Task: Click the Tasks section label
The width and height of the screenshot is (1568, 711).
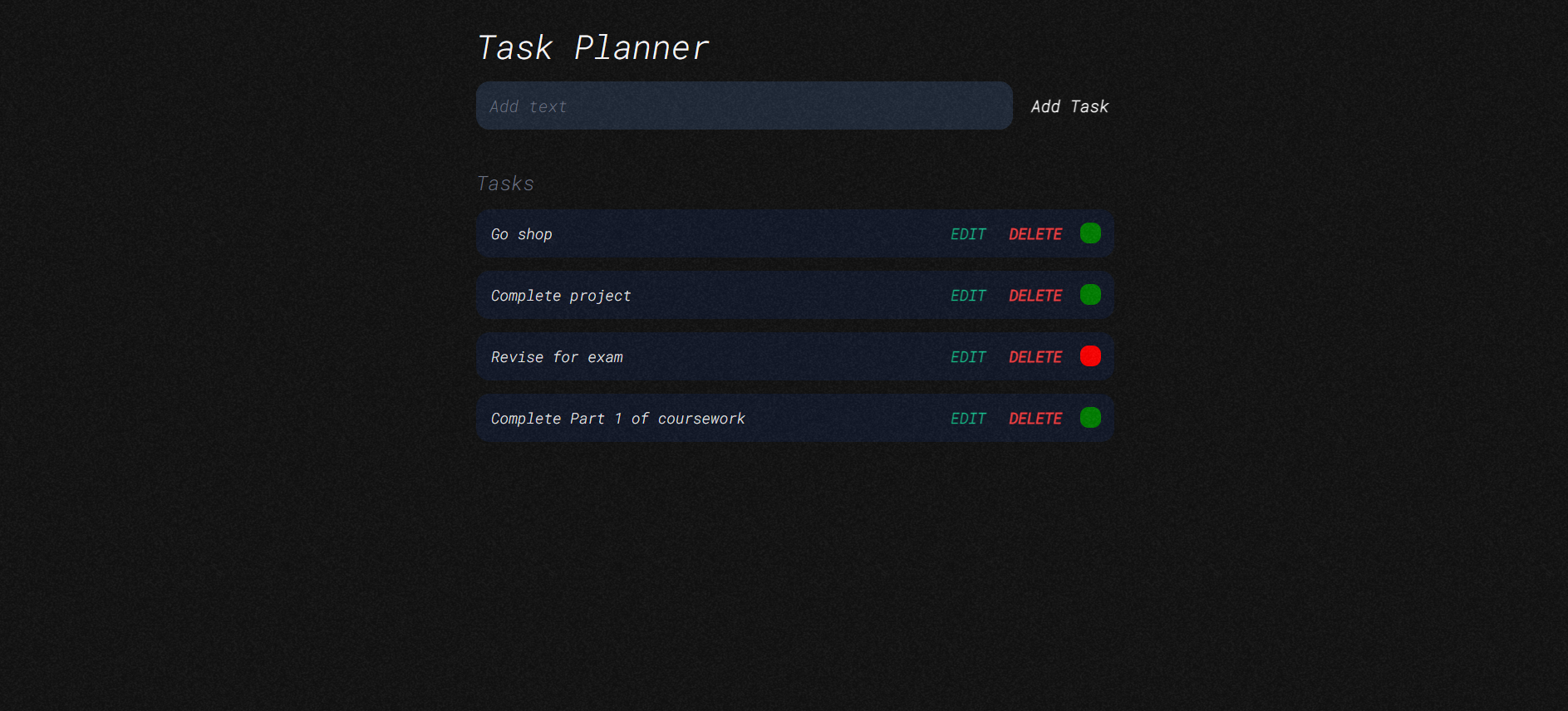Action: pos(505,184)
